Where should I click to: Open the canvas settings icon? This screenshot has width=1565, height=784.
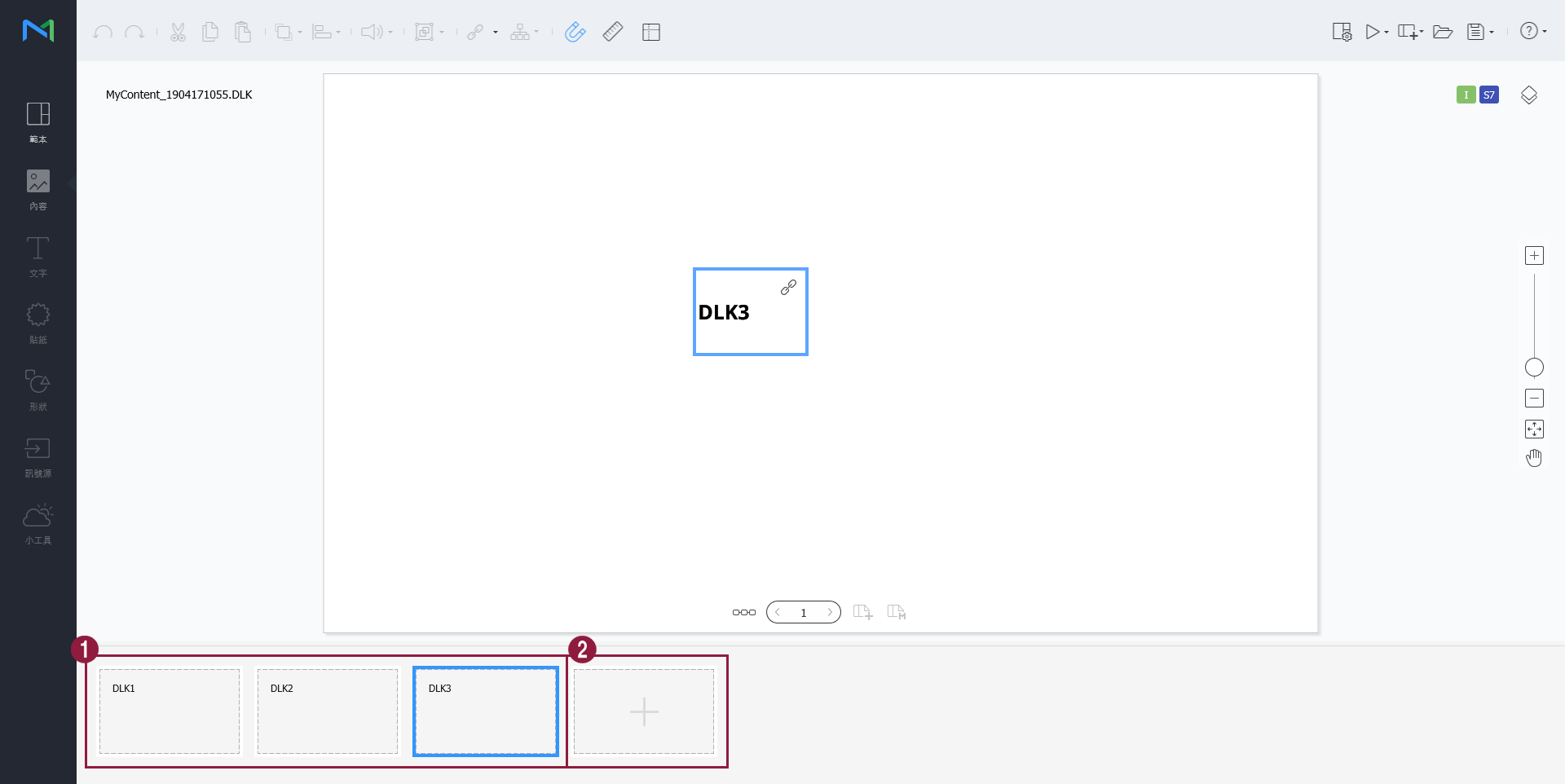1341,32
